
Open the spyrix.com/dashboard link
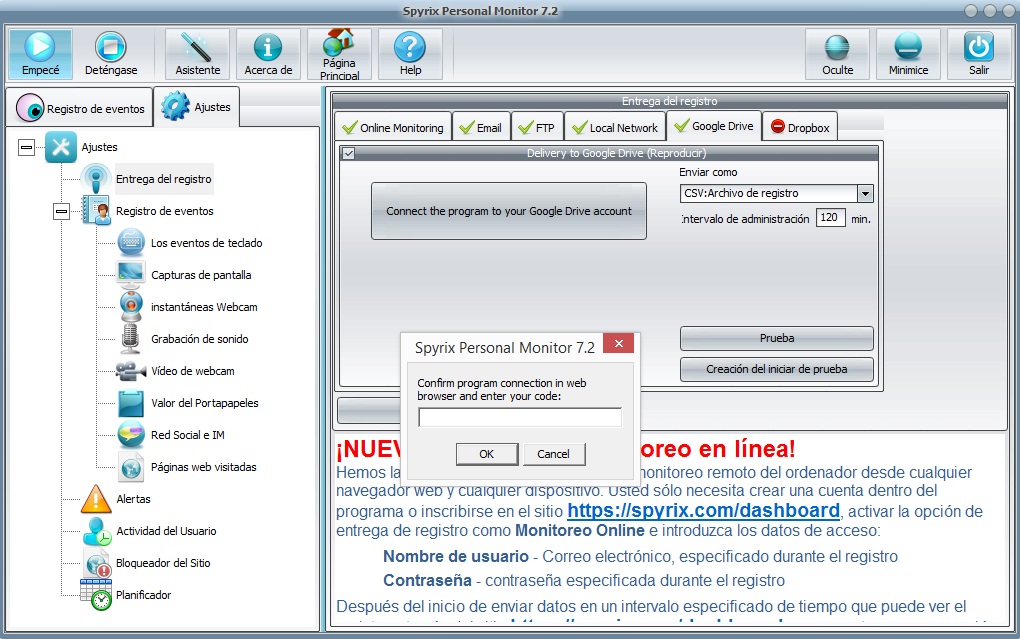click(x=703, y=511)
